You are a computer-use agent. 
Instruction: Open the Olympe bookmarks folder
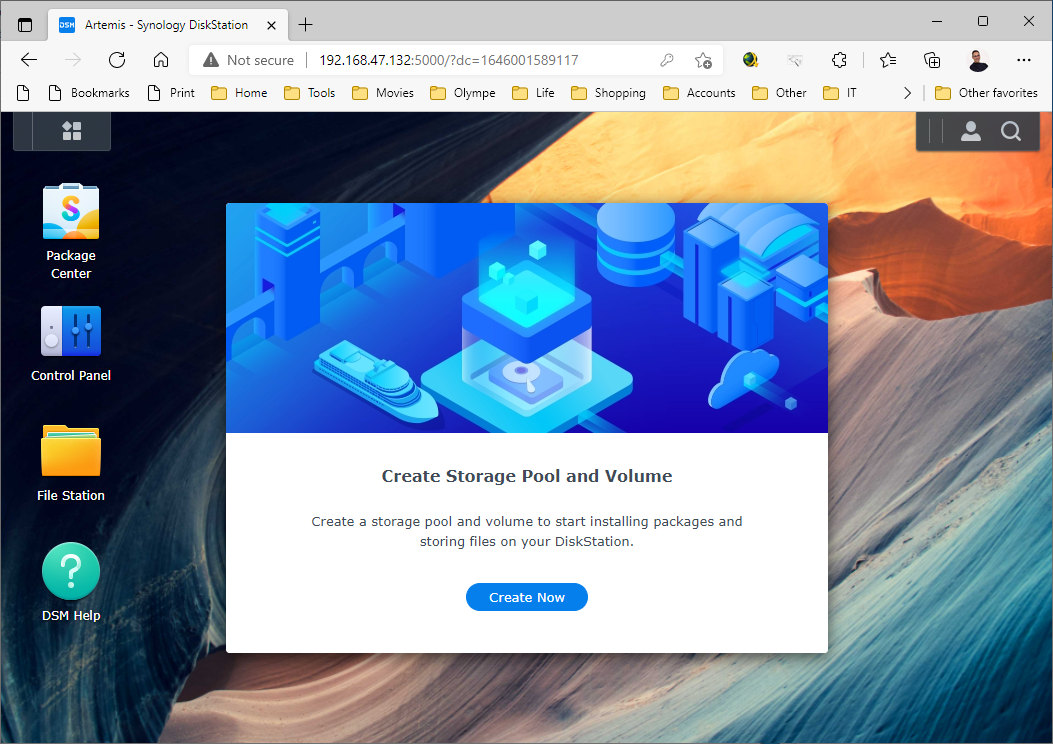pyautogui.click(x=463, y=93)
